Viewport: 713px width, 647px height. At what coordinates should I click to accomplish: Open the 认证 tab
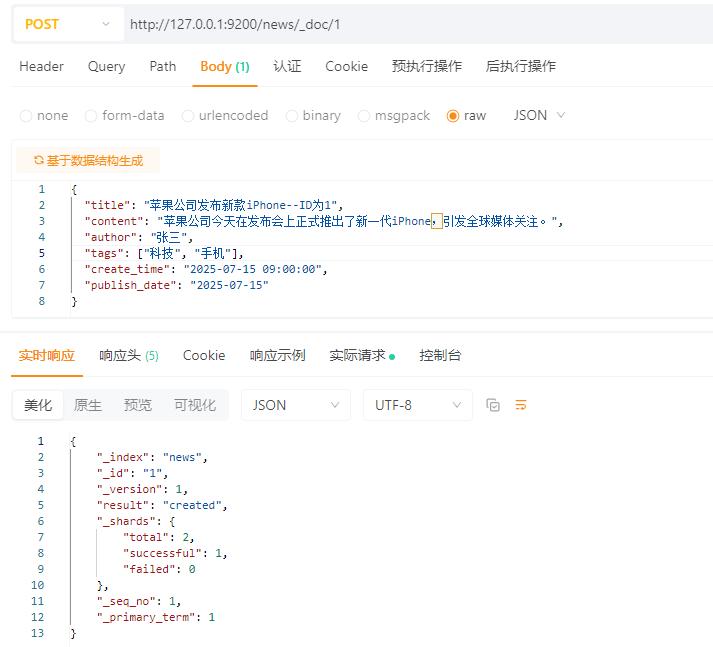(287, 66)
